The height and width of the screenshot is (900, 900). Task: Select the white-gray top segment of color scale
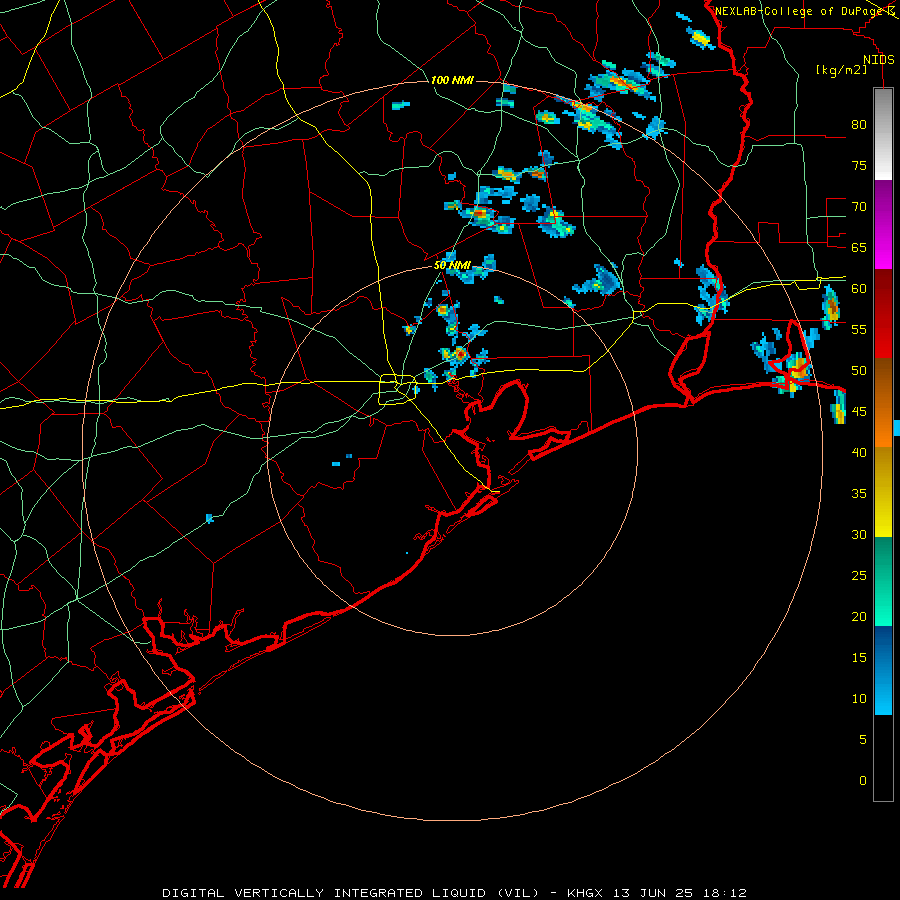[883, 134]
